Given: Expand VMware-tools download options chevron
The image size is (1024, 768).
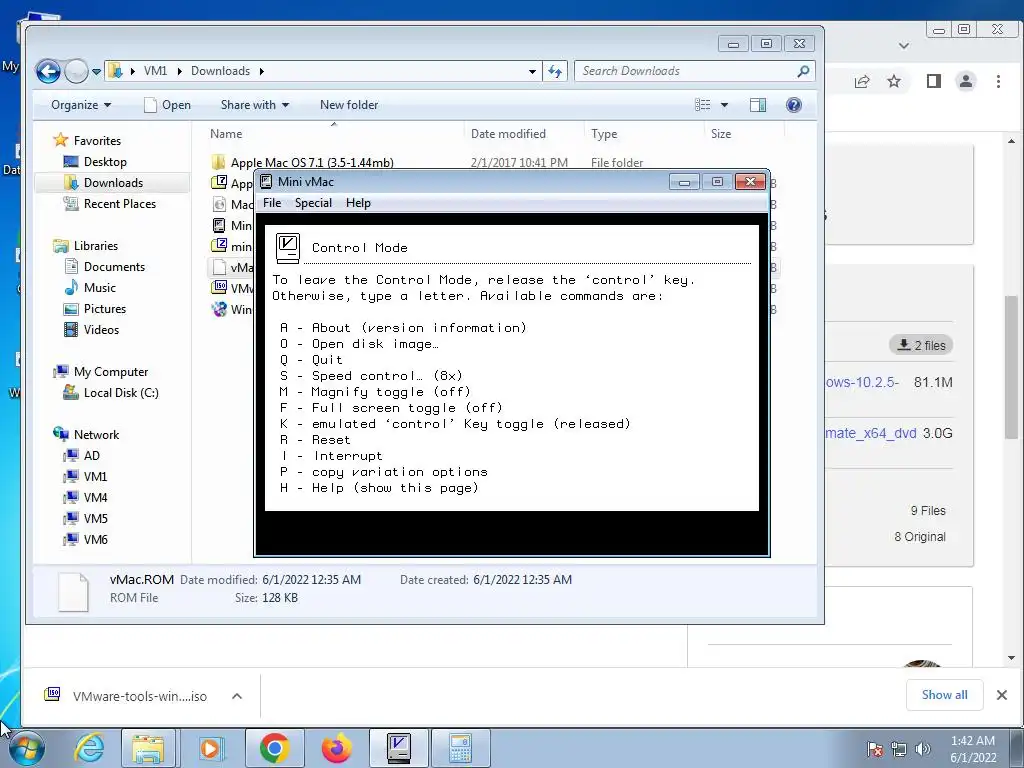Looking at the screenshot, I should 237,696.
